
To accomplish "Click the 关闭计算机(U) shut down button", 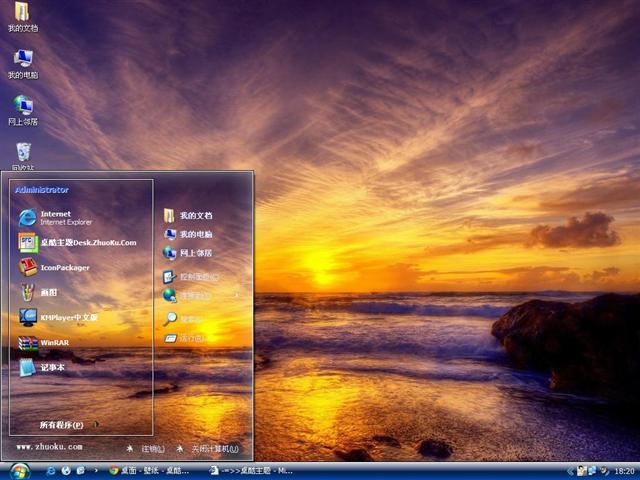I will pyautogui.click(x=208, y=449).
